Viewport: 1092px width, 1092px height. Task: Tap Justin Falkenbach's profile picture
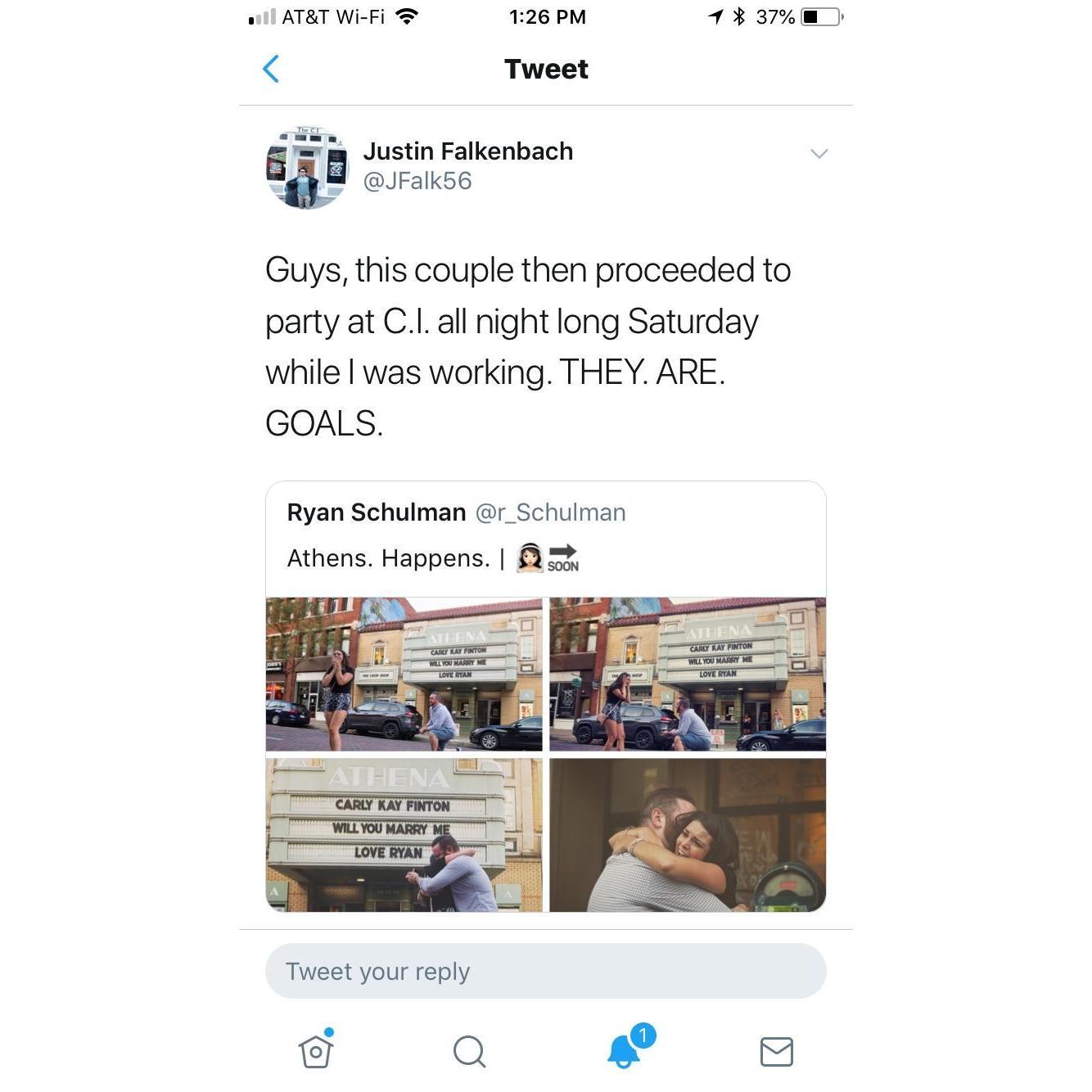click(x=307, y=167)
